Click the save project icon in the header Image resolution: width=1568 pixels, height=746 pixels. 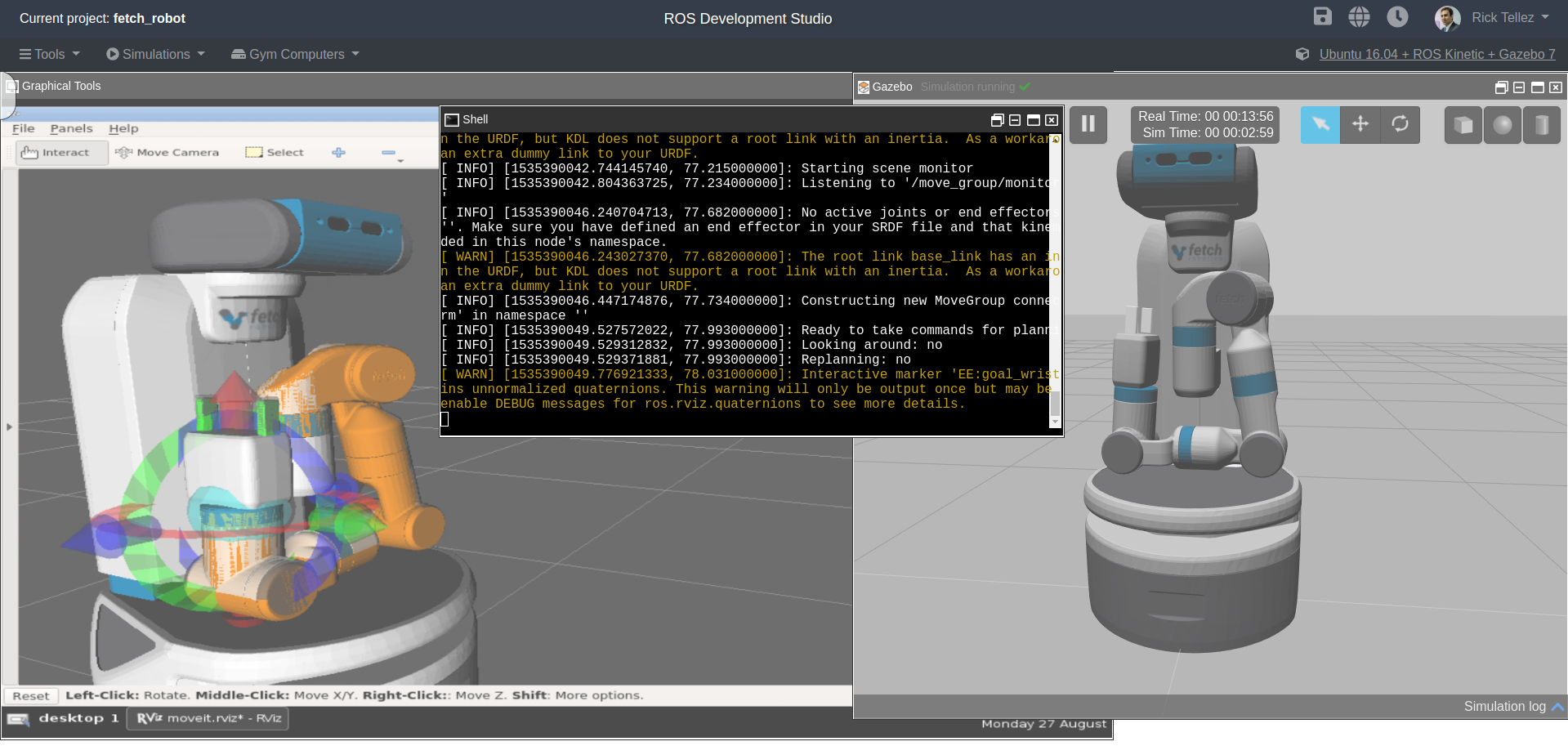pos(1322,16)
